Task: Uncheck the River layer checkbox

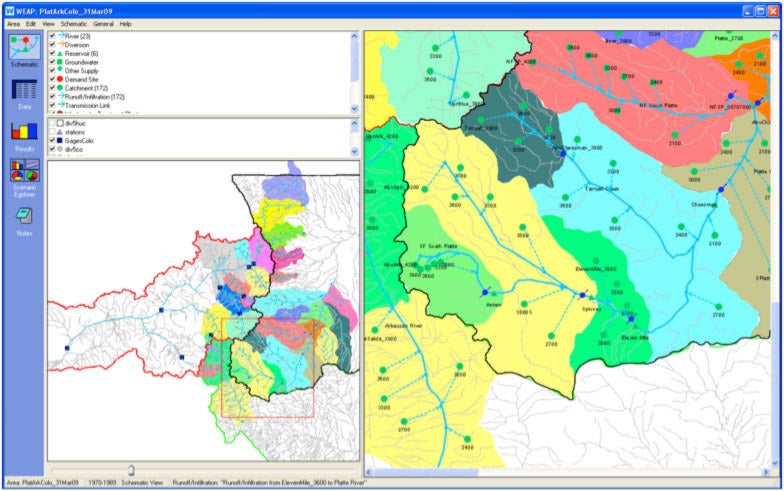Action: (52, 35)
